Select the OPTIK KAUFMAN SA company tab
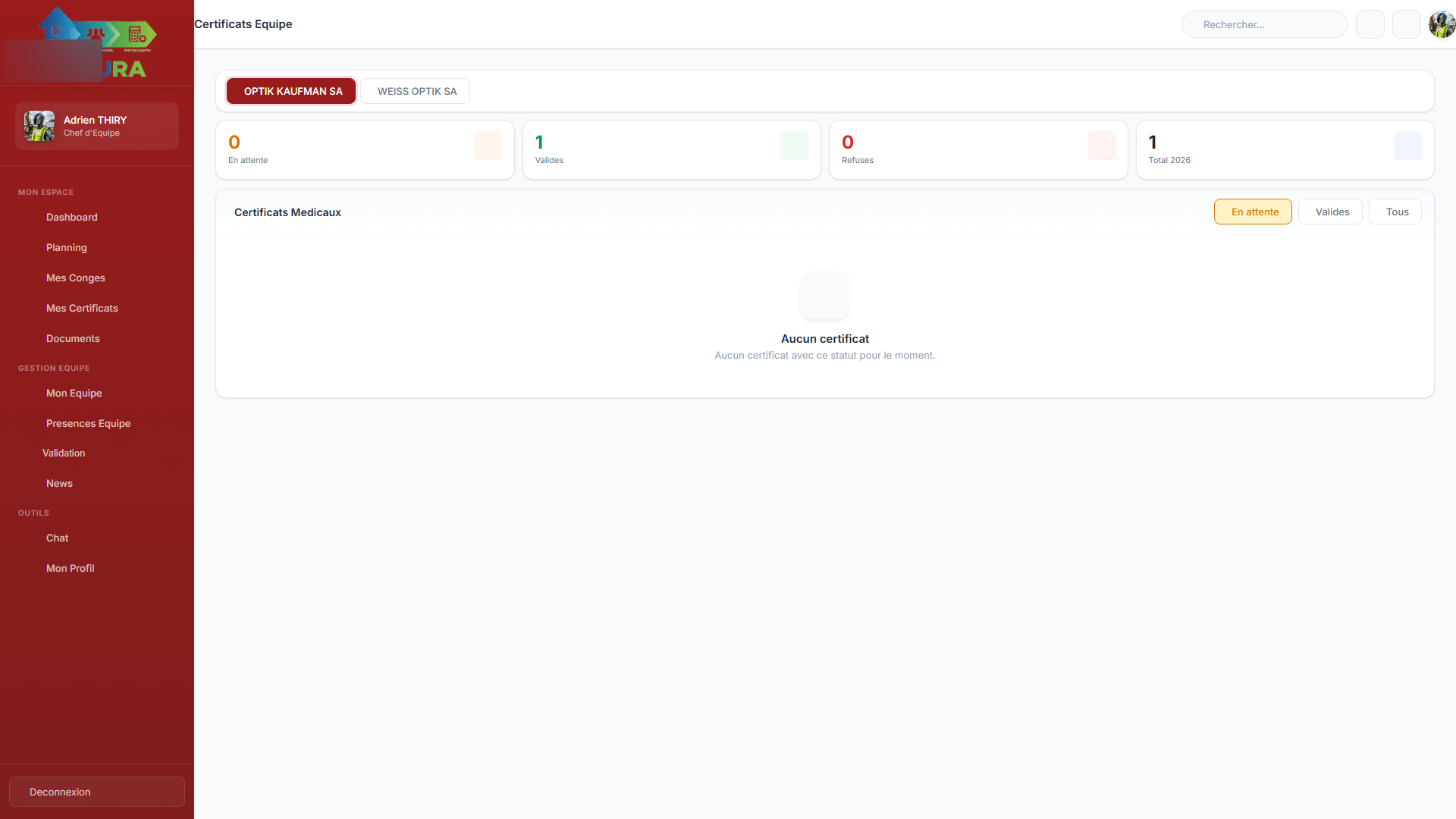The image size is (1456, 819). (292, 91)
